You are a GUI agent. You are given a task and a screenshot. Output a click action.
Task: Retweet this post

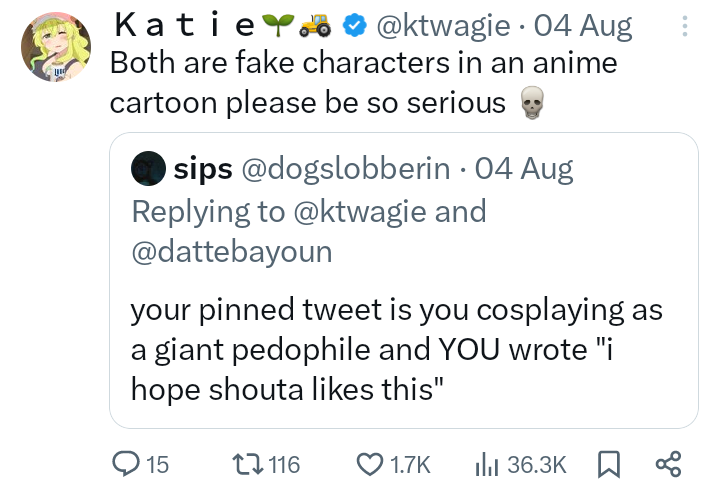tap(244, 463)
